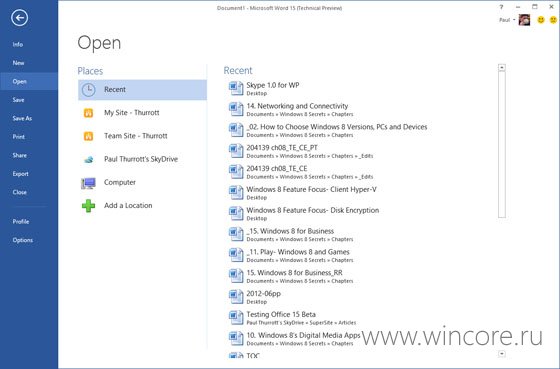Screen dimensions: 560x369
Task: Click Word icon for Client Hyper-V document
Action: 236,193
